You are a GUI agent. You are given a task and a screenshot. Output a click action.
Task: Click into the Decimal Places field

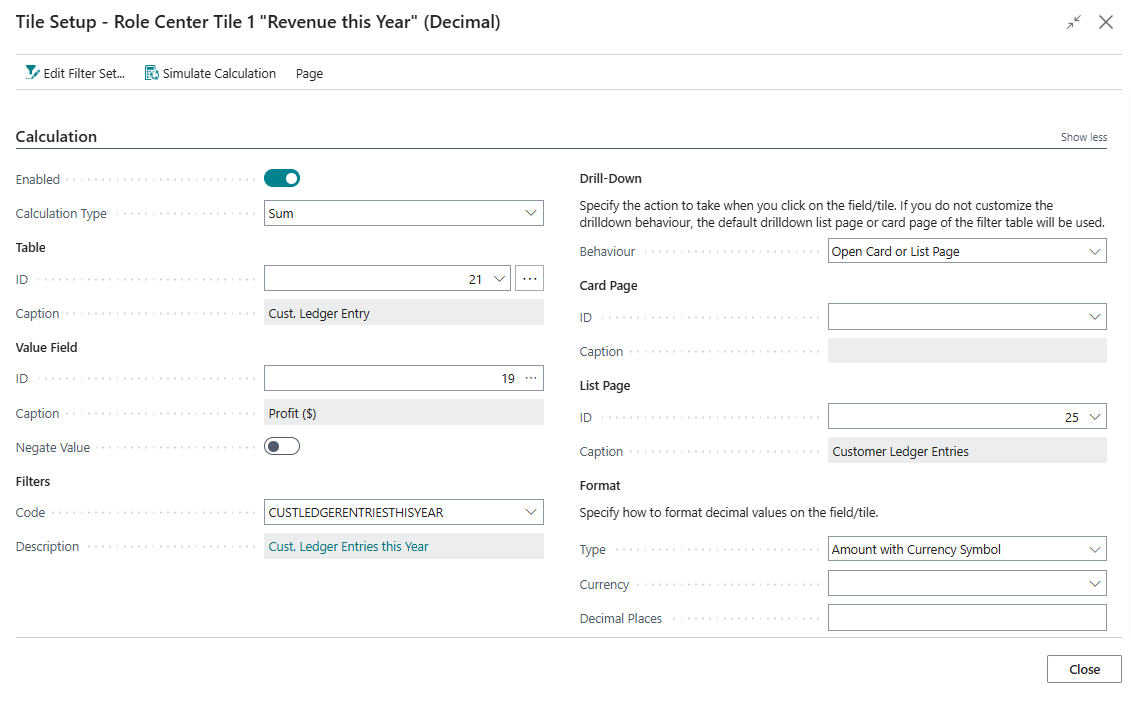tap(966, 618)
